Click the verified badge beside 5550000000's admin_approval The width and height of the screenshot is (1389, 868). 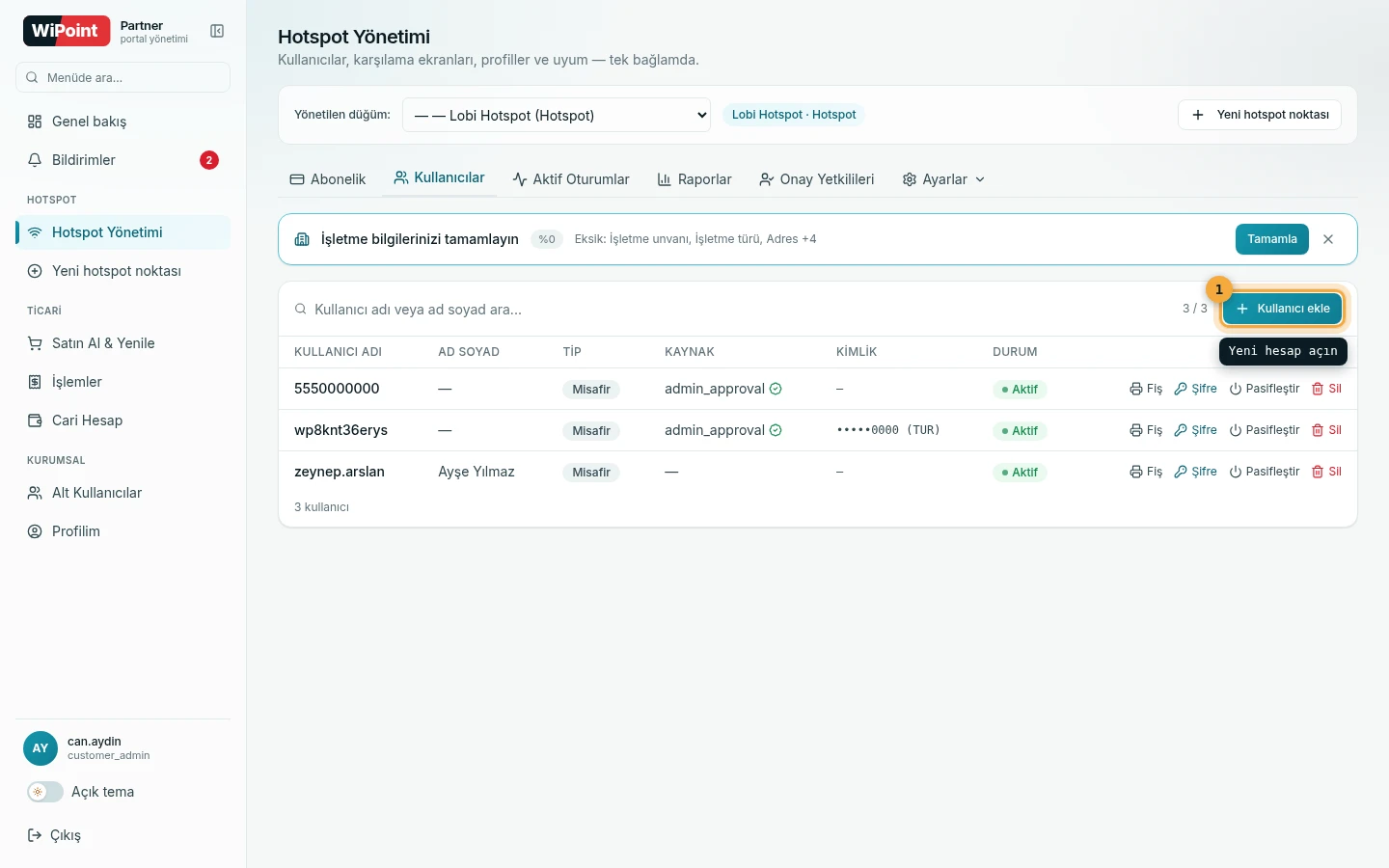776,389
